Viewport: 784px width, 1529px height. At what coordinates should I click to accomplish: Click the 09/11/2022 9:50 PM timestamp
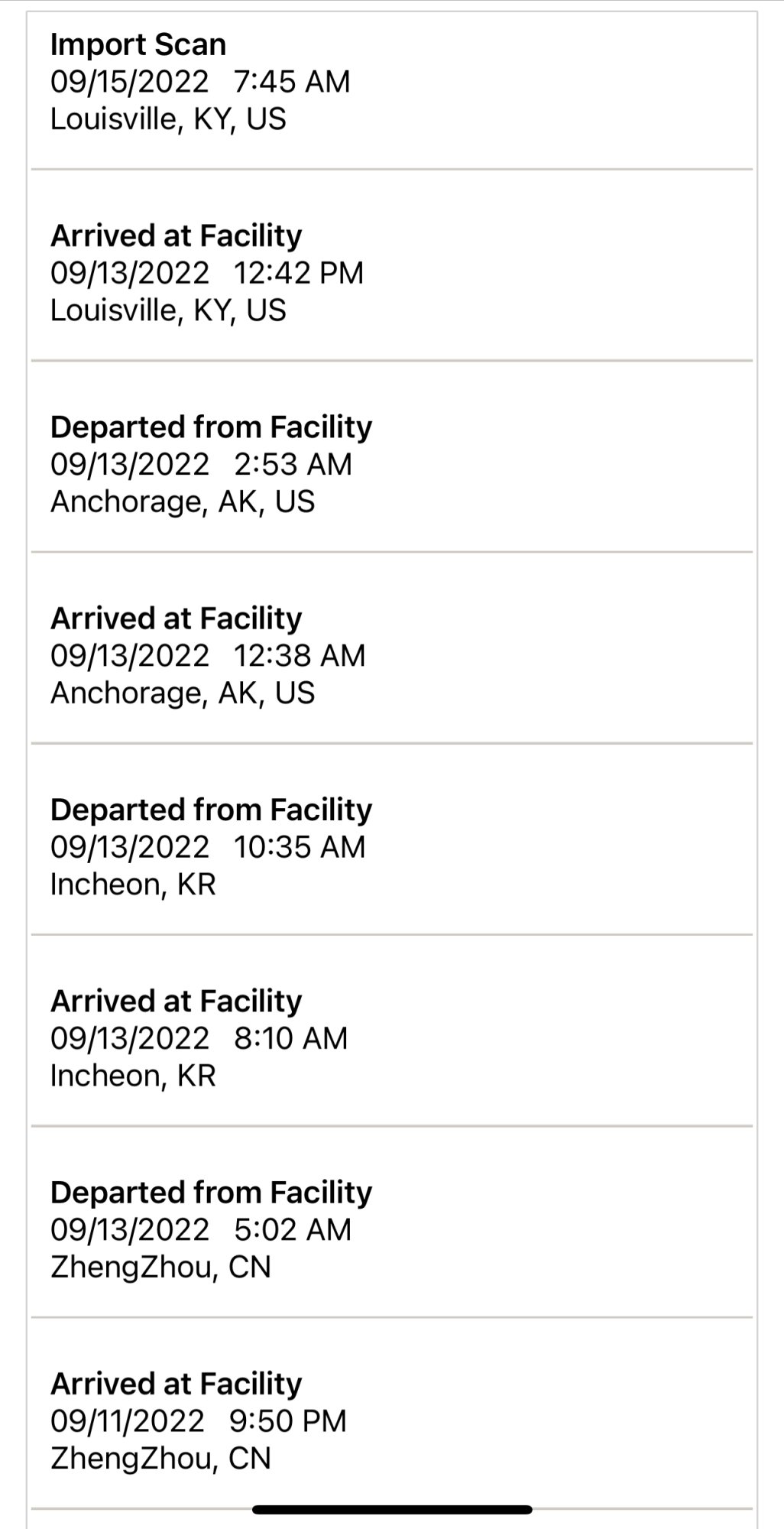[199, 1420]
